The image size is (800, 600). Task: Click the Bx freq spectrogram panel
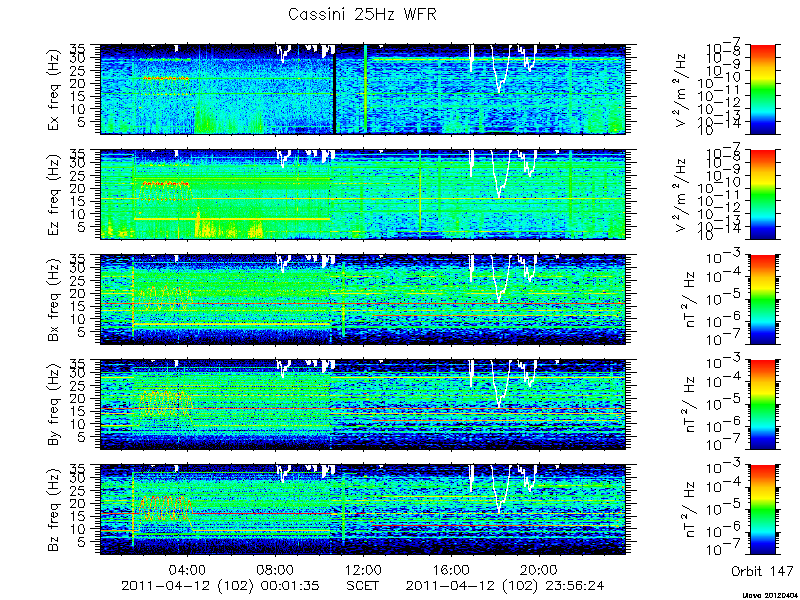(x=363, y=299)
